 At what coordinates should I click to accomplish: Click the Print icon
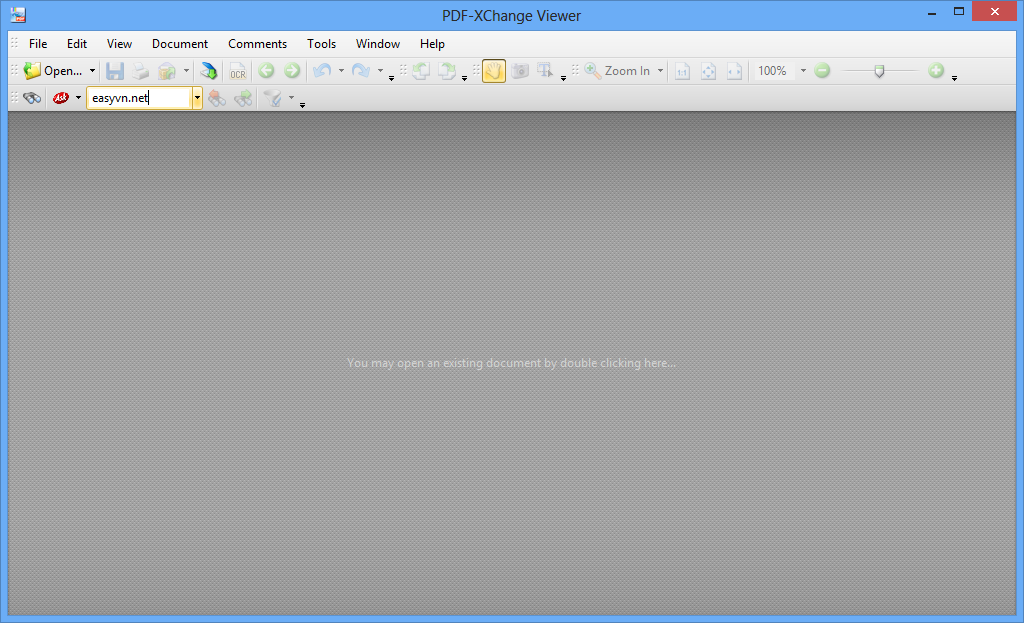[x=140, y=71]
